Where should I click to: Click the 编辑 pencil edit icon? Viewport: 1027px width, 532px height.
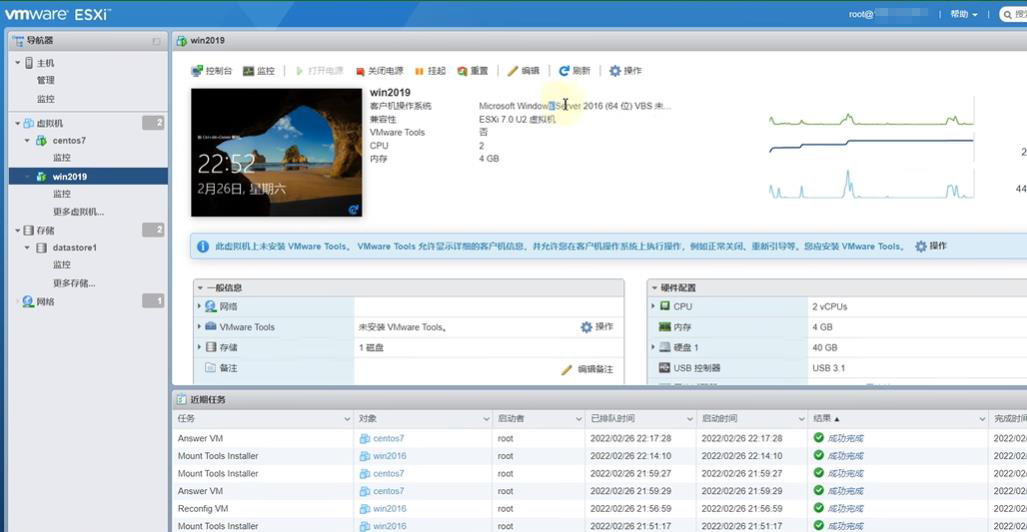513,71
